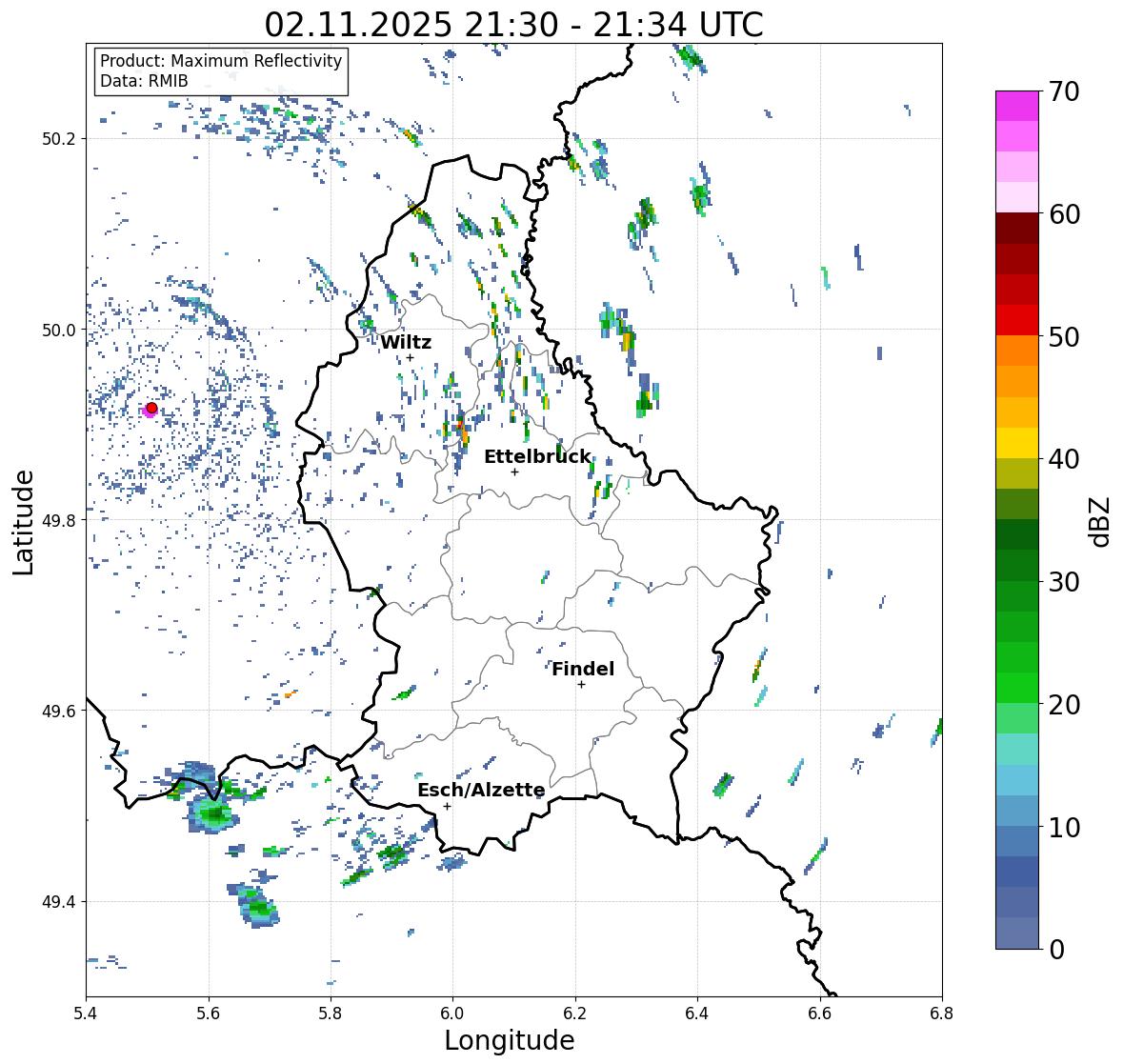The height and width of the screenshot is (1064, 1123).
Task: Click longitude tick label 6.4
Action: (x=697, y=1014)
